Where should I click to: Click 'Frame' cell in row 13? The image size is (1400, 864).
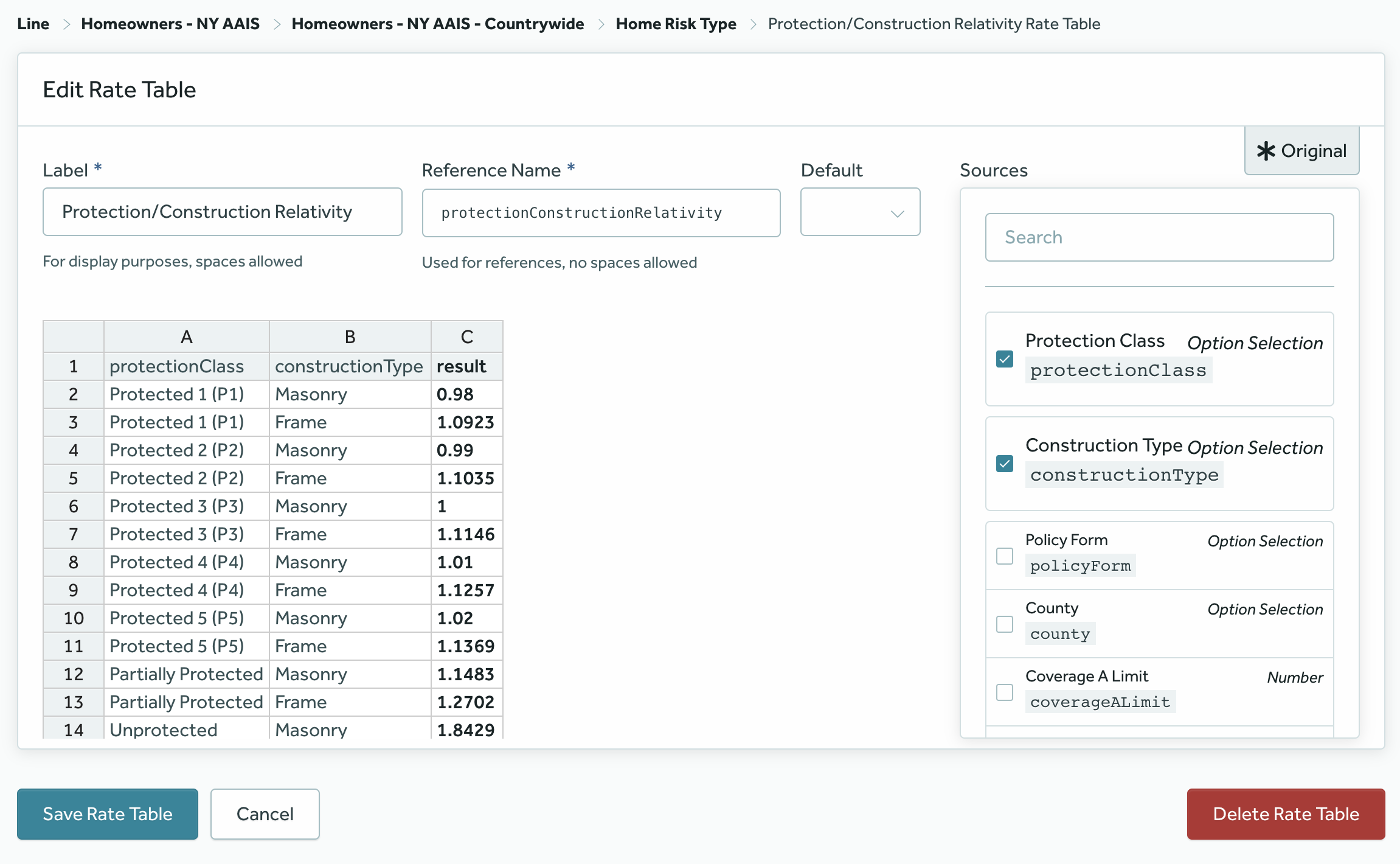[350, 702]
